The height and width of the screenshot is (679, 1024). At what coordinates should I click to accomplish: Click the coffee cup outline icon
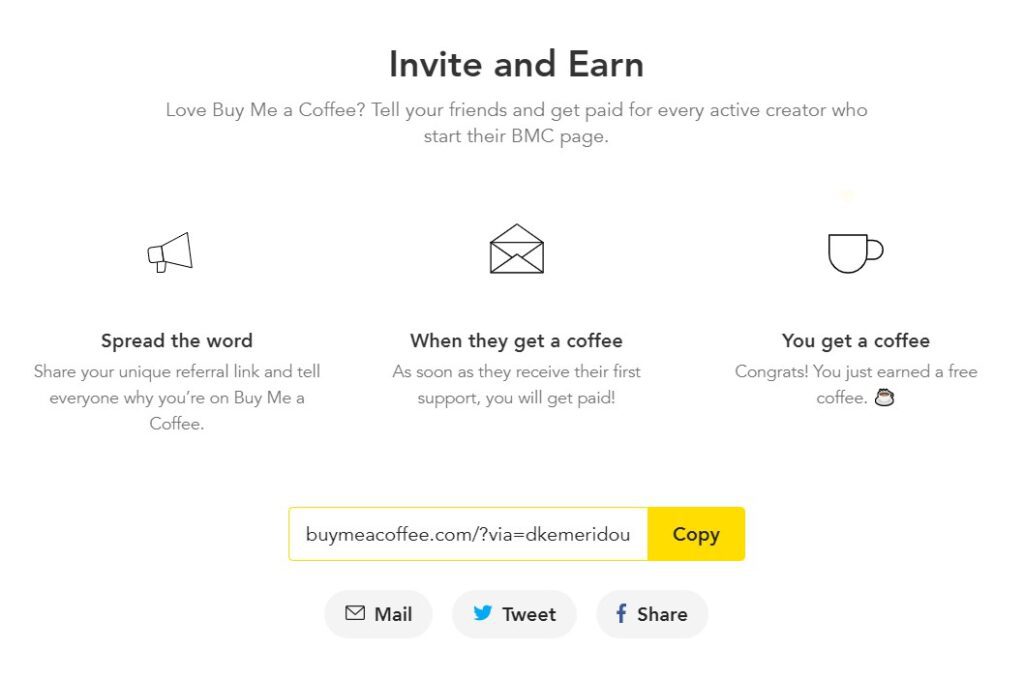point(856,253)
